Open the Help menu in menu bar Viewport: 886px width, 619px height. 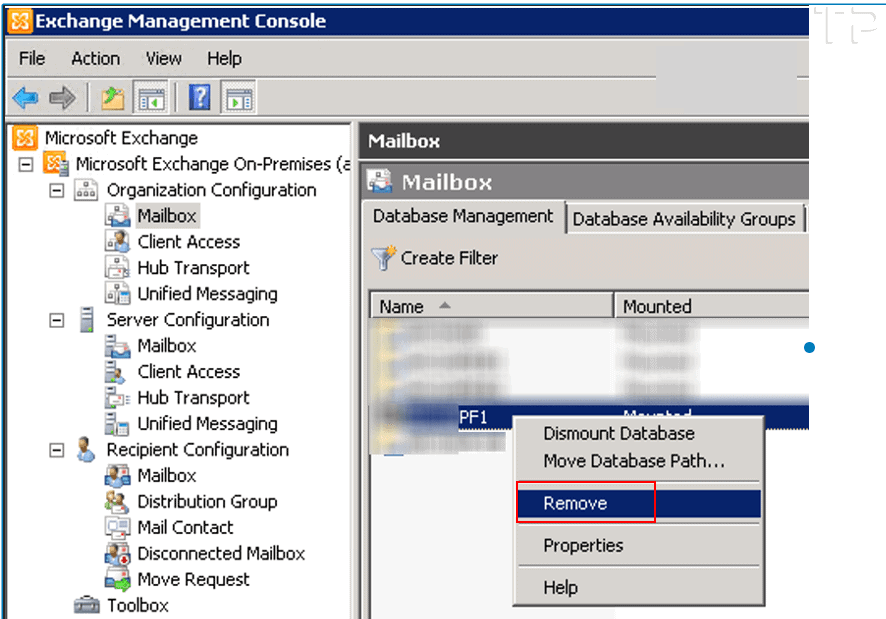click(224, 58)
